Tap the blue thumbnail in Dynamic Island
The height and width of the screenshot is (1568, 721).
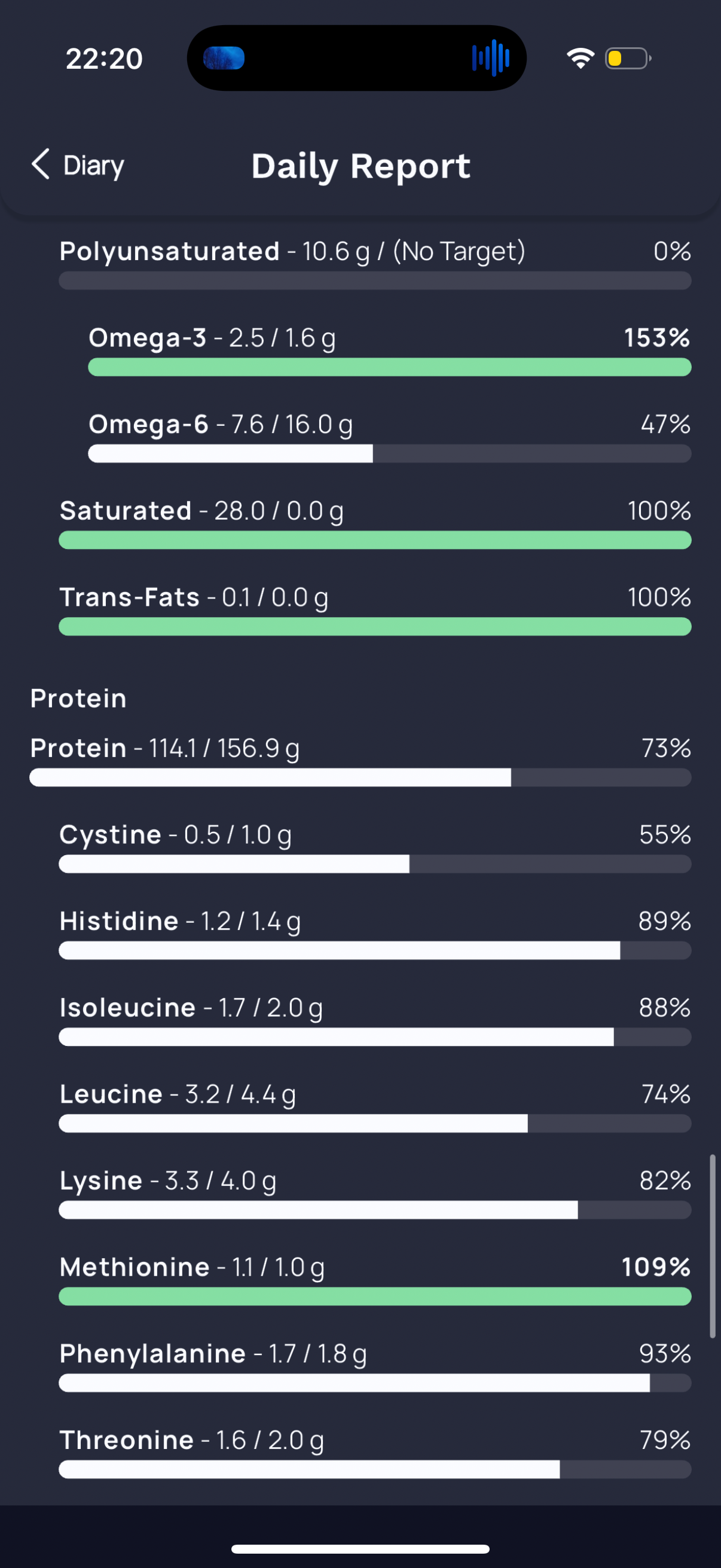(x=224, y=59)
